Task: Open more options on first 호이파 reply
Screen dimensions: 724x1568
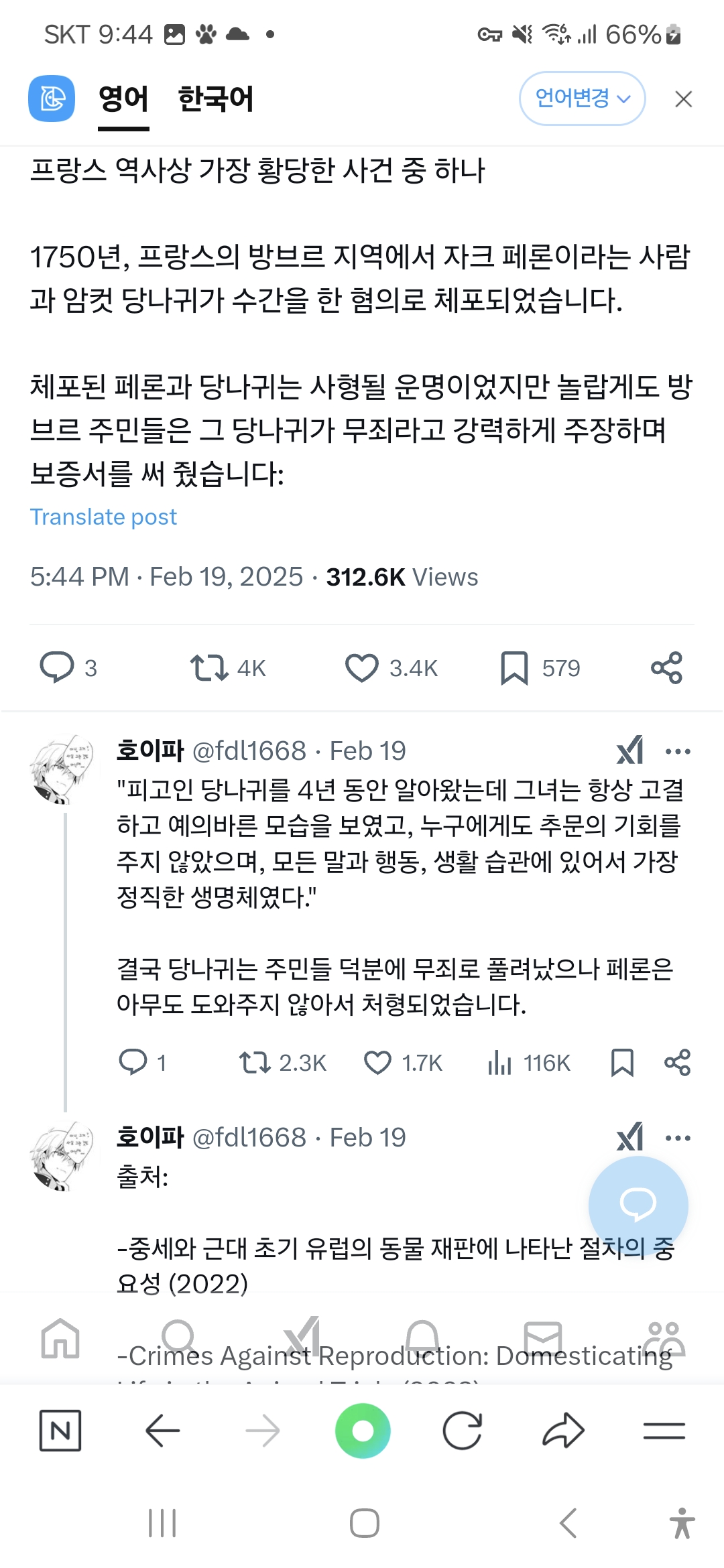Action: click(x=678, y=751)
